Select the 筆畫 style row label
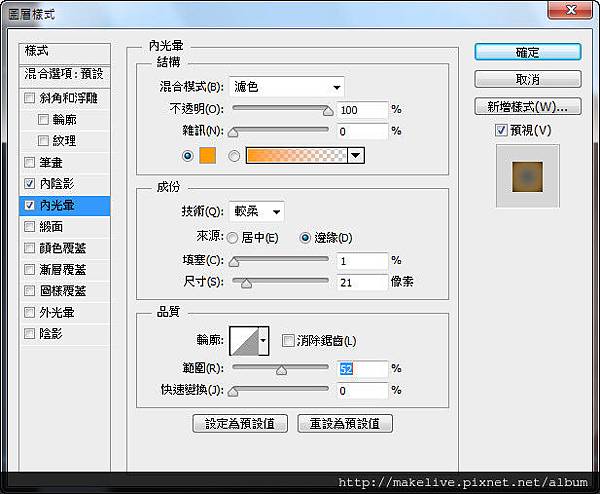Viewport: 600px width, 494px height. [x=51, y=163]
